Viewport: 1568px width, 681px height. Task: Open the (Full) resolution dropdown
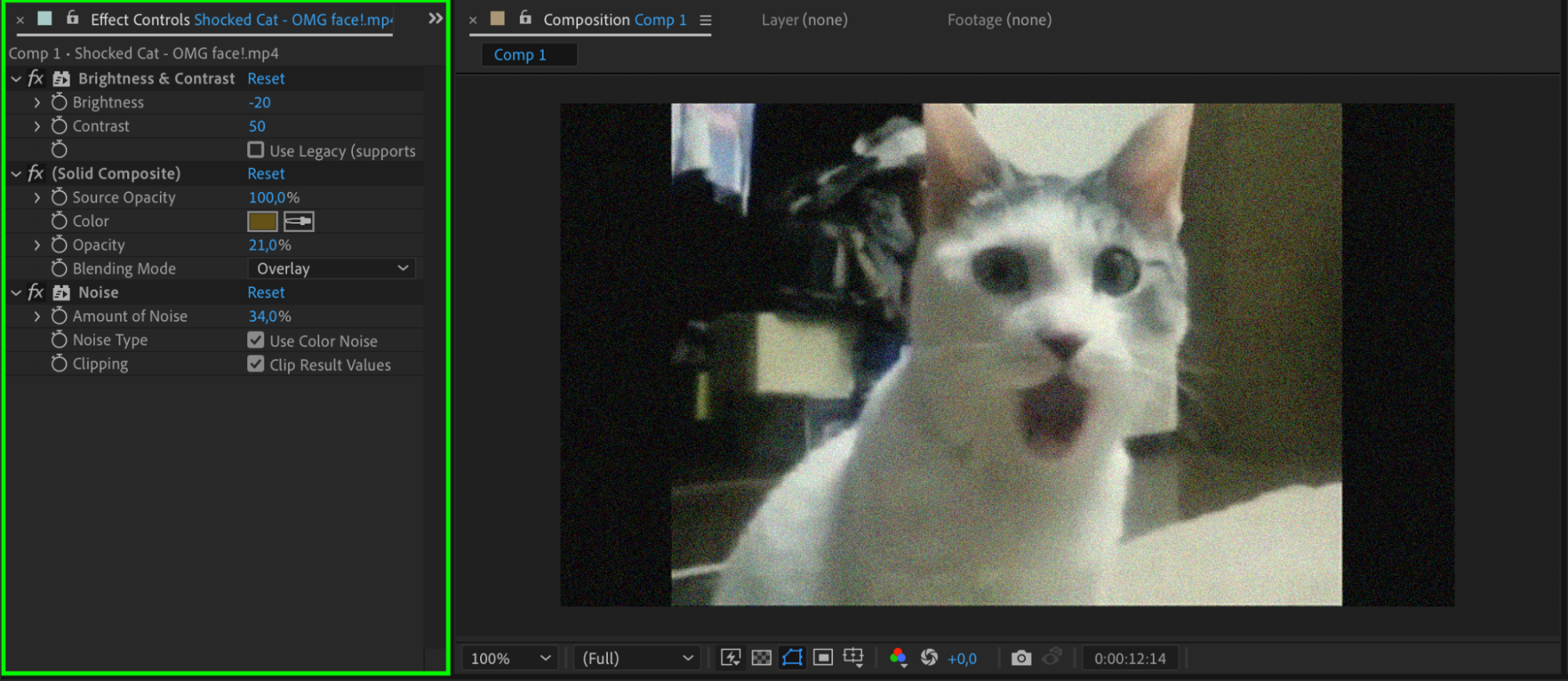[x=637, y=658]
